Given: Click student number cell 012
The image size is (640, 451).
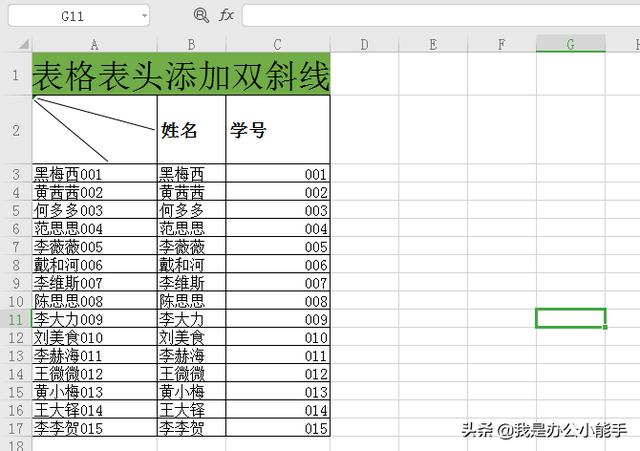Looking at the screenshot, I should 278,373.
